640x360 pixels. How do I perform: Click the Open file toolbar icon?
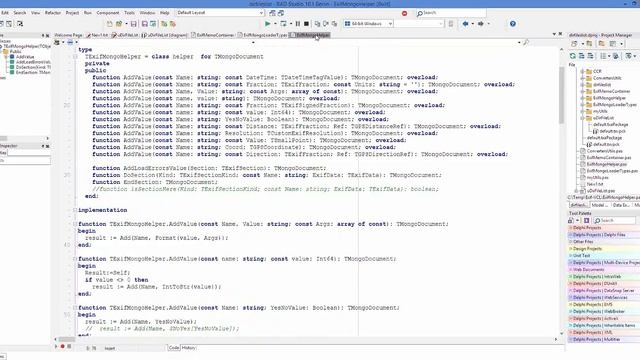pos(119,24)
